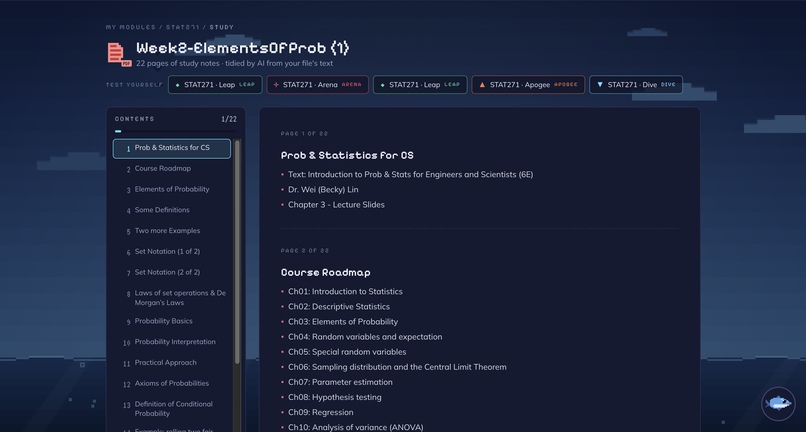Image resolution: width=806 pixels, height=432 pixels.
Task: Click the 'TEST YOURSELF' label
Action: point(134,85)
